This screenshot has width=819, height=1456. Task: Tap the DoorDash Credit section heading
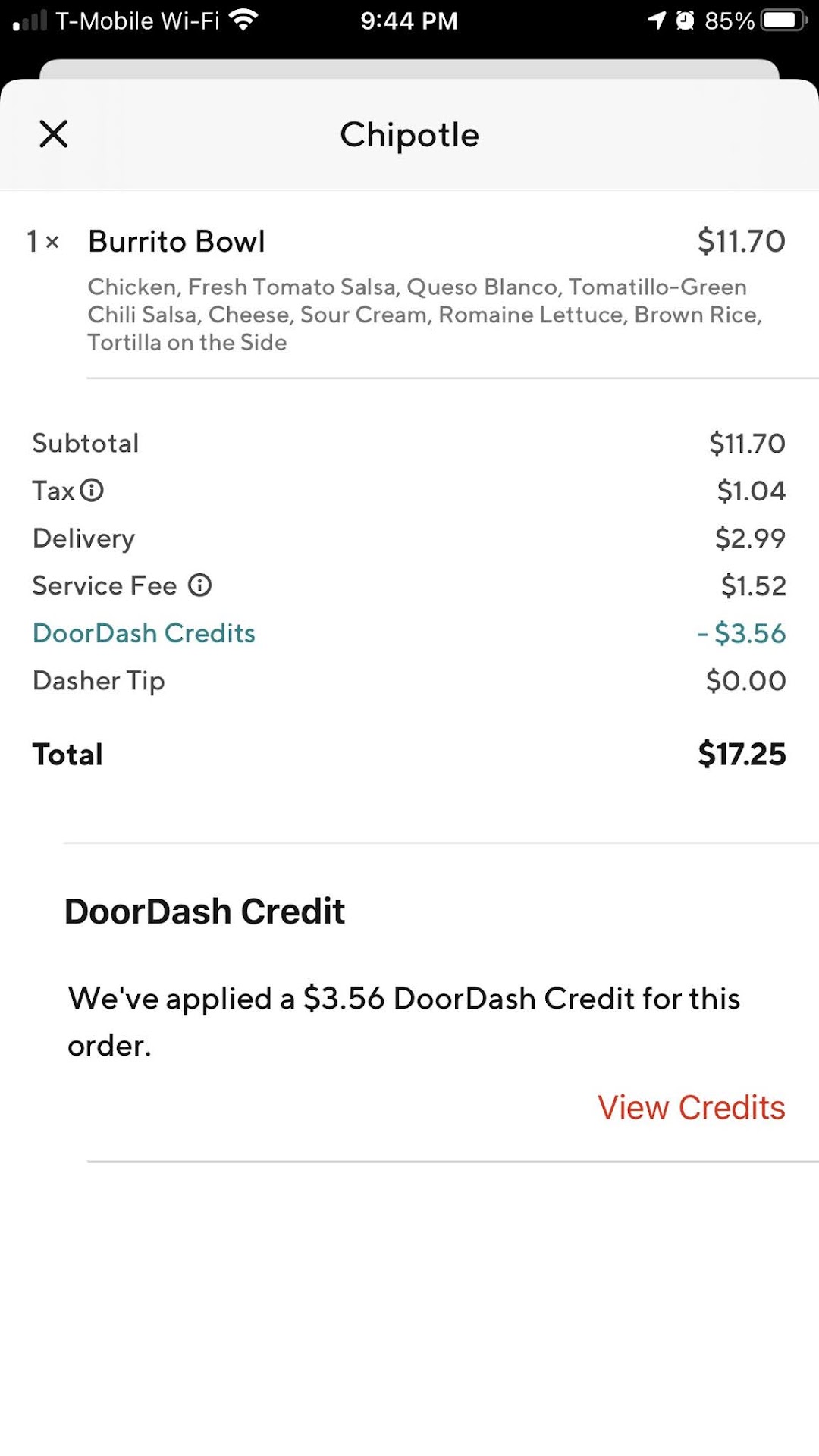[x=205, y=912]
